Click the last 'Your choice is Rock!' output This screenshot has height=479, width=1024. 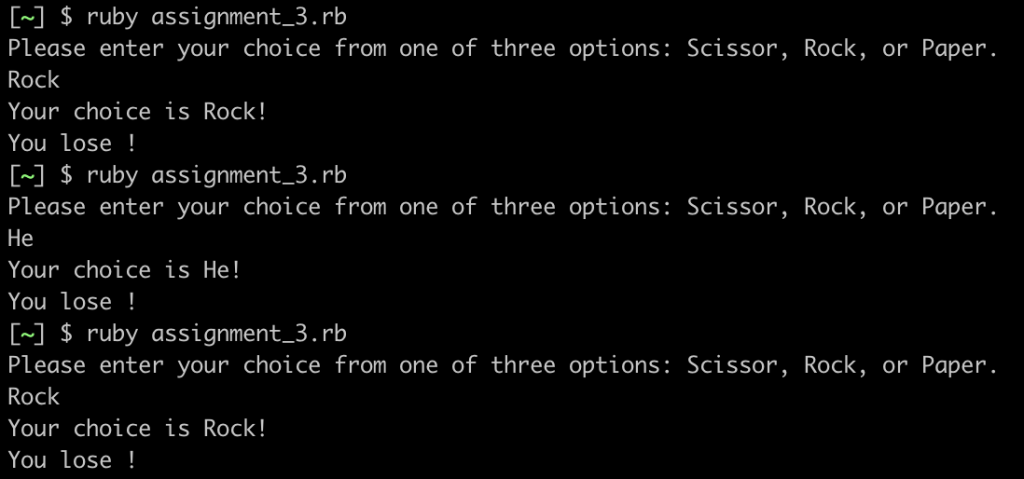pos(138,428)
